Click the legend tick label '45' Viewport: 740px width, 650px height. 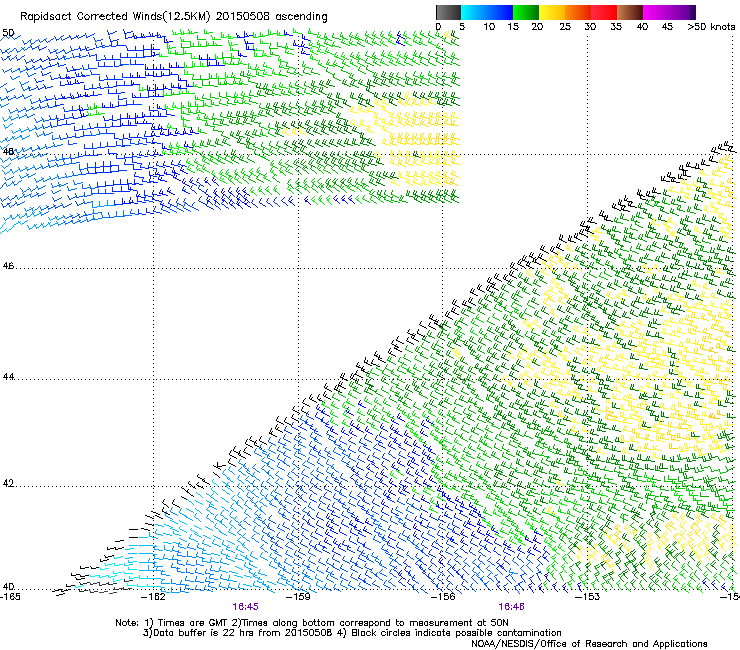(x=667, y=27)
